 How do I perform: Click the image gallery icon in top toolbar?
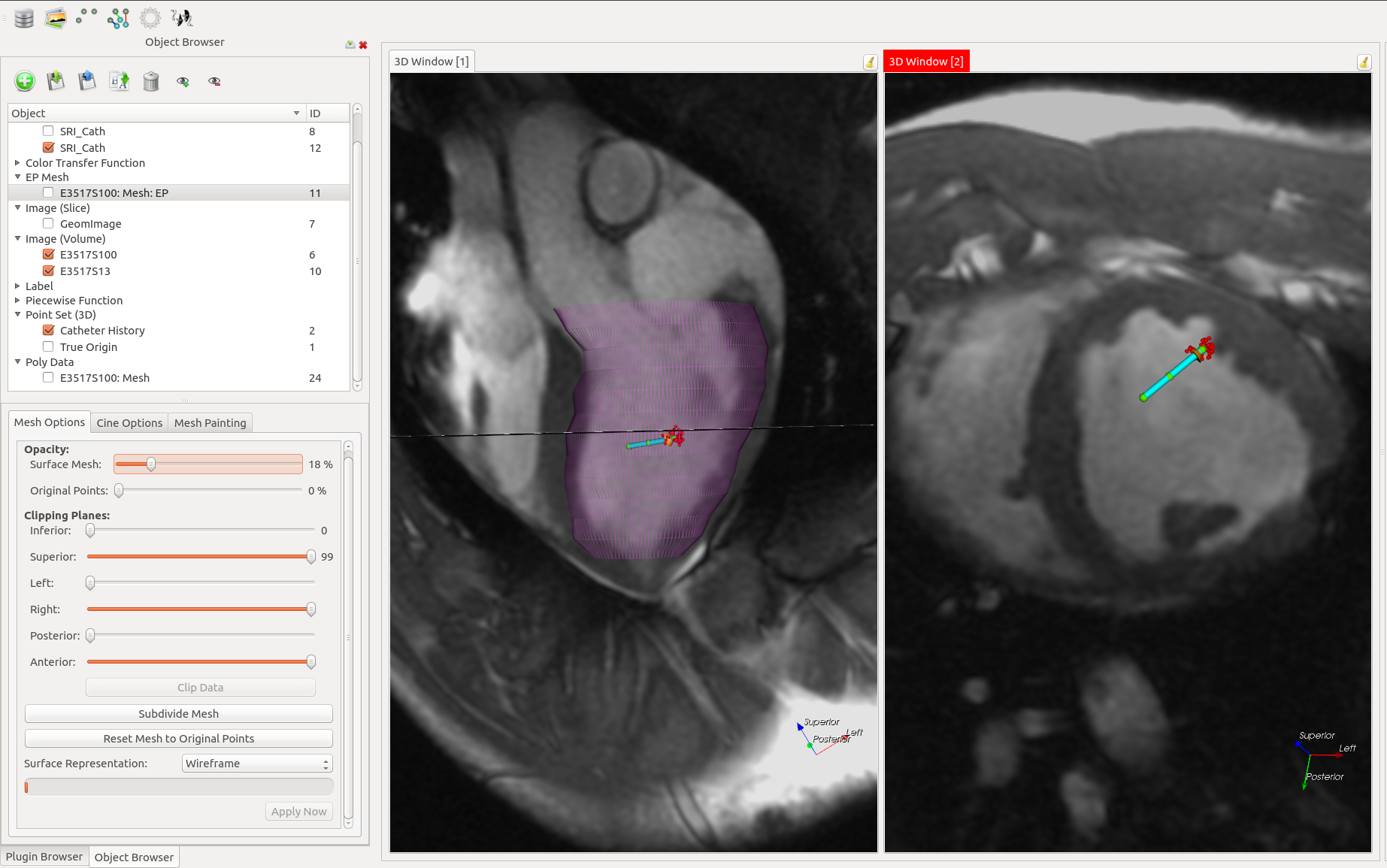[55, 18]
